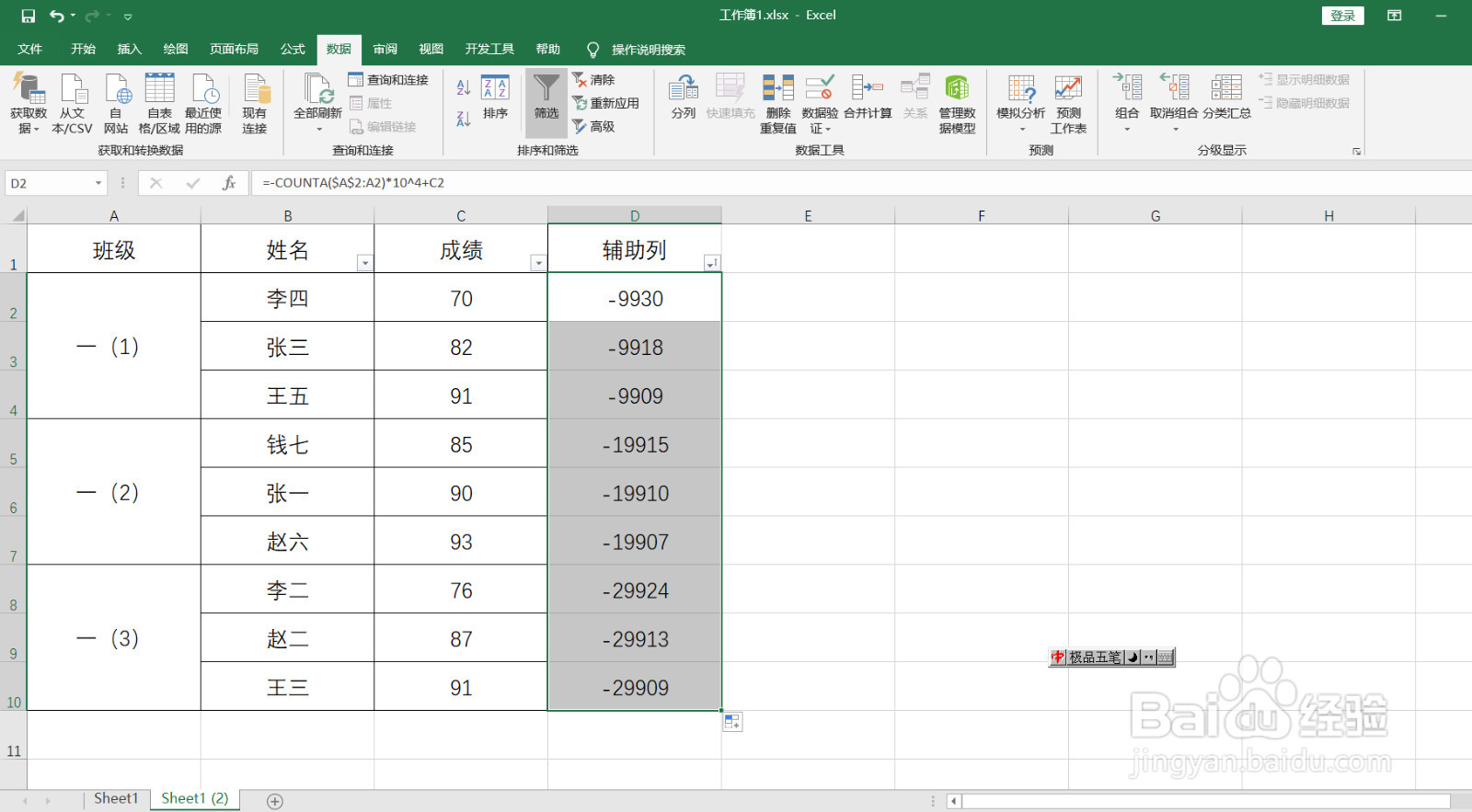Open 最近使用的源 icon

pos(203,104)
